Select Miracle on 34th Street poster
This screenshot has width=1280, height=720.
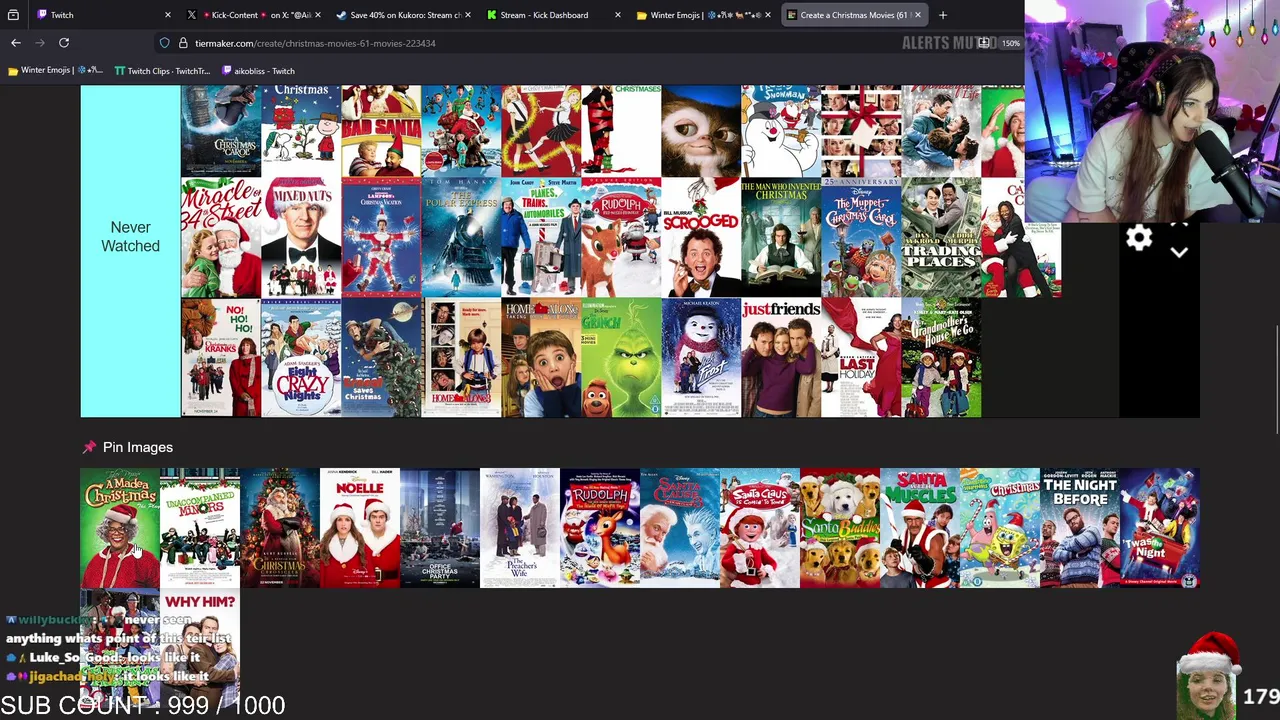click(221, 237)
